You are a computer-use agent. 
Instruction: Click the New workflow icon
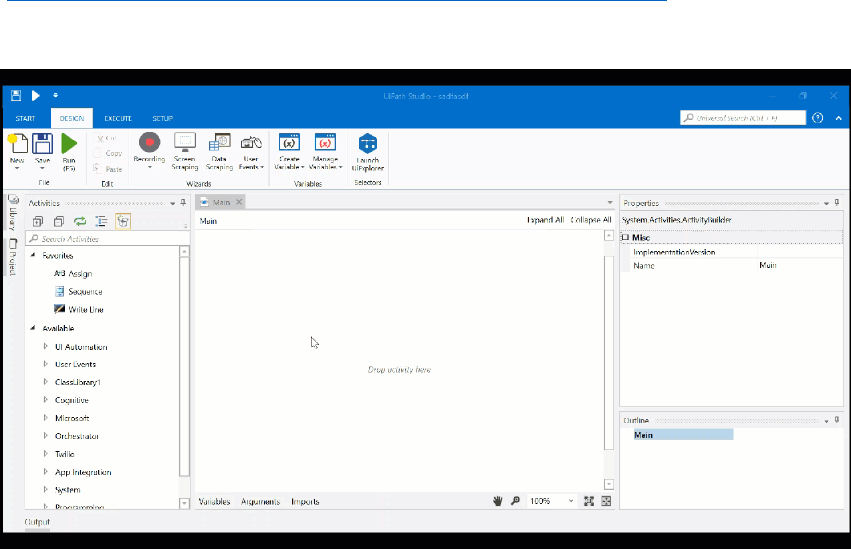(x=17, y=144)
